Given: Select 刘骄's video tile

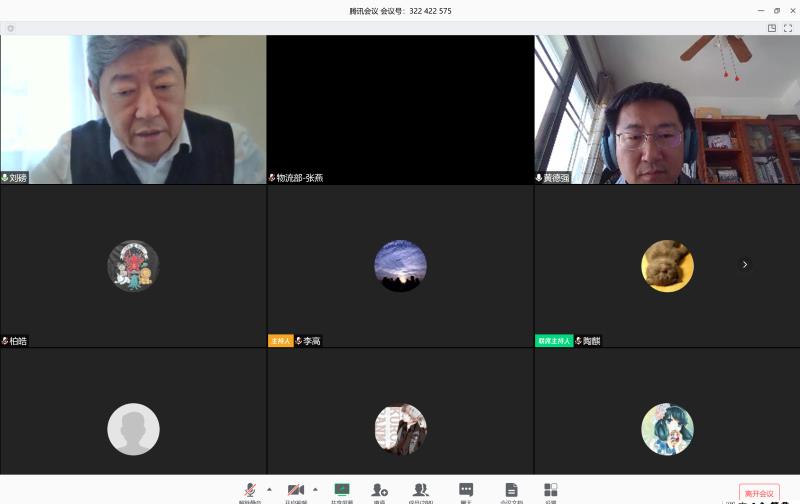Looking at the screenshot, I should (133, 109).
